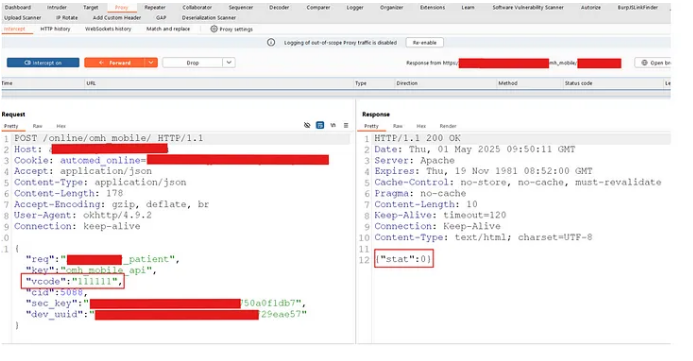This screenshot has height=361, width=693.
Task: Sort by the Direction column header
Action: point(407,83)
